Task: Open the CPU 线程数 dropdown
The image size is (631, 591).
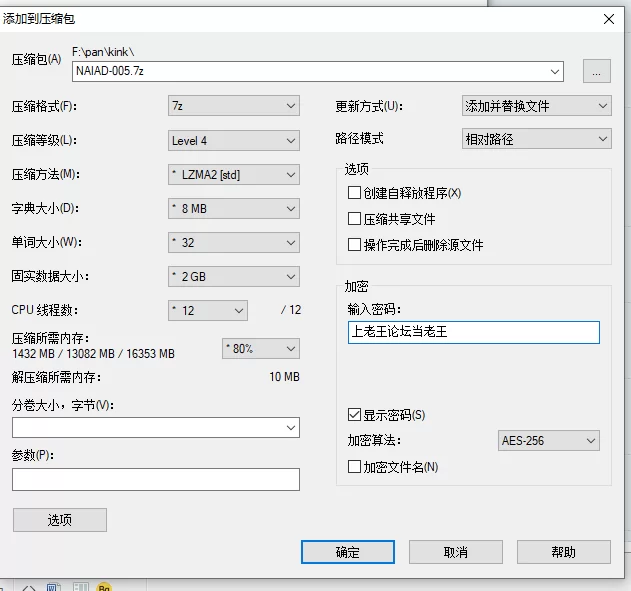Action: click(207, 310)
